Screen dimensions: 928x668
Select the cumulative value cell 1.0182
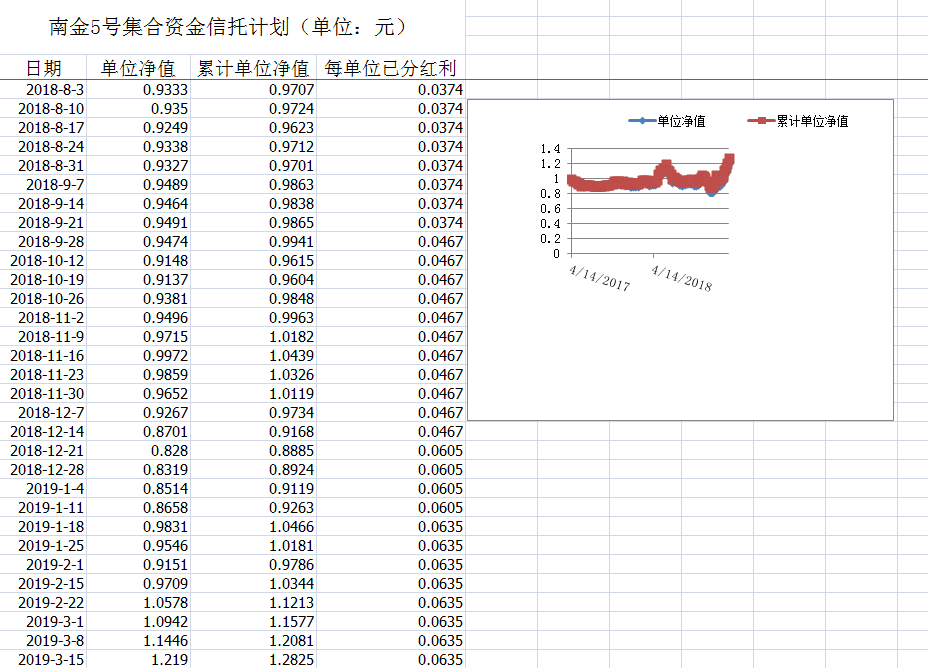click(253, 336)
